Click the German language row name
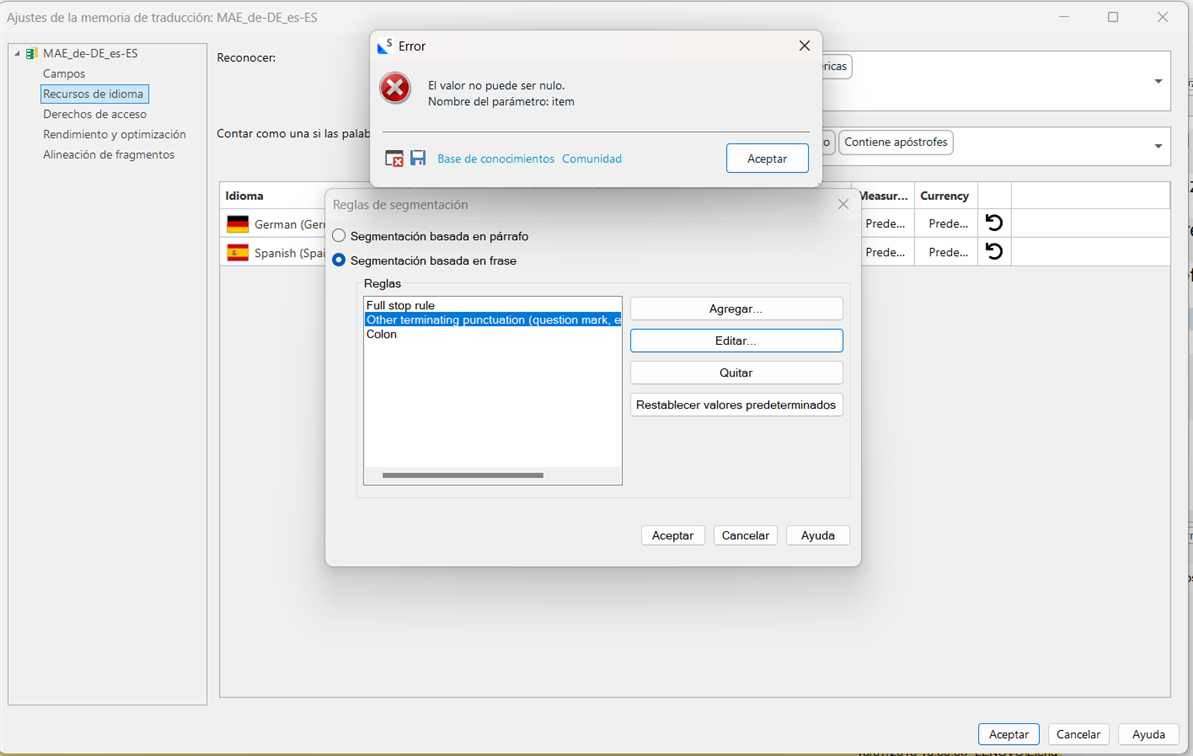The width and height of the screenshot is (1193, 756). pos(289,224)
